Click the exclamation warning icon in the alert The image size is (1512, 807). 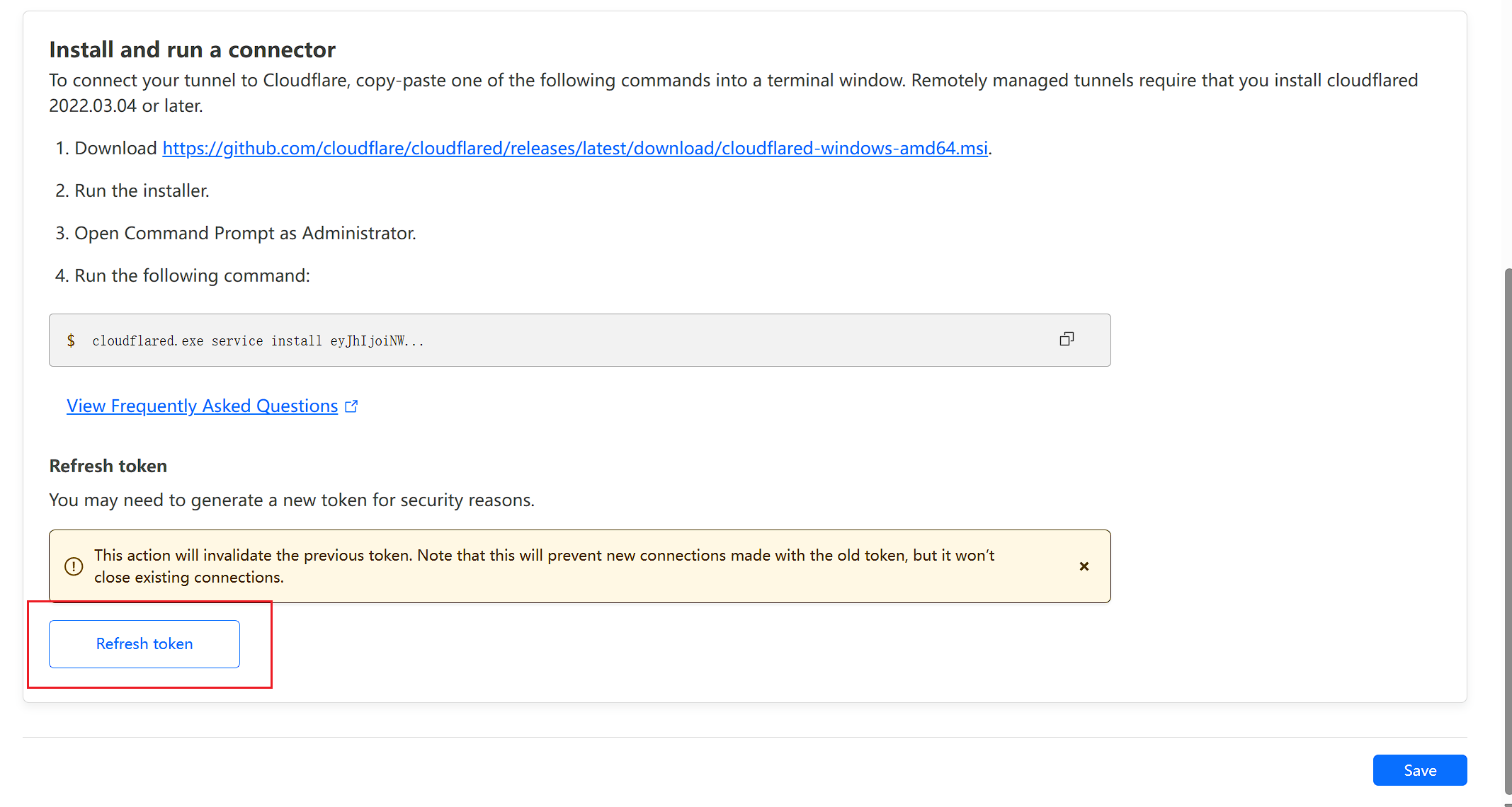[74, 566]
